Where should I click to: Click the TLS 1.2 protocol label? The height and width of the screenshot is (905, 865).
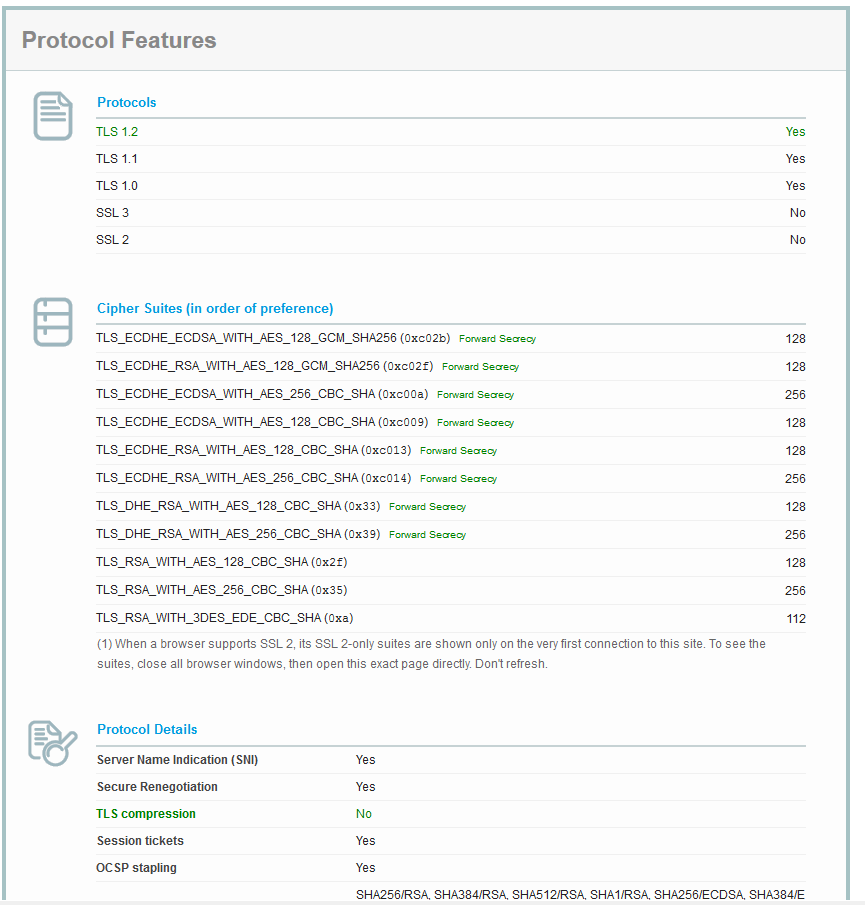[117, 131]
